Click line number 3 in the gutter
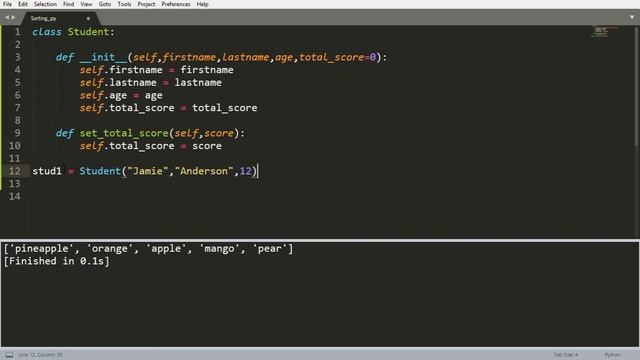The width and height of the screenshot is (640, 360). 18,57
